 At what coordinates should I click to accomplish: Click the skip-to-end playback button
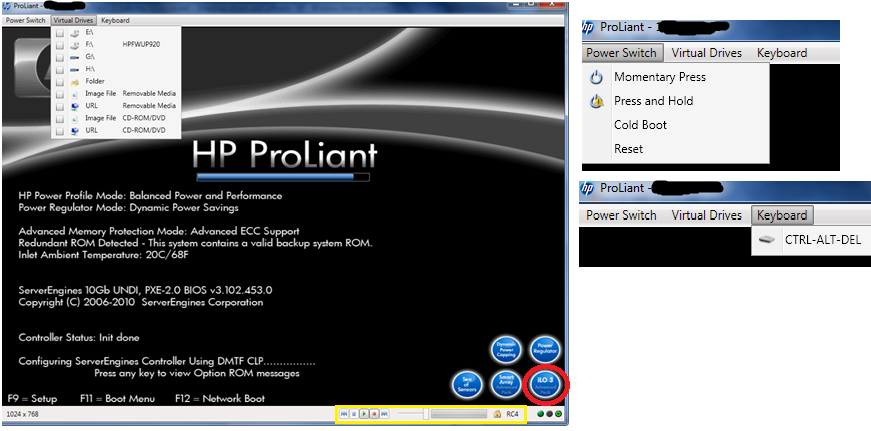tap(384, 414)
